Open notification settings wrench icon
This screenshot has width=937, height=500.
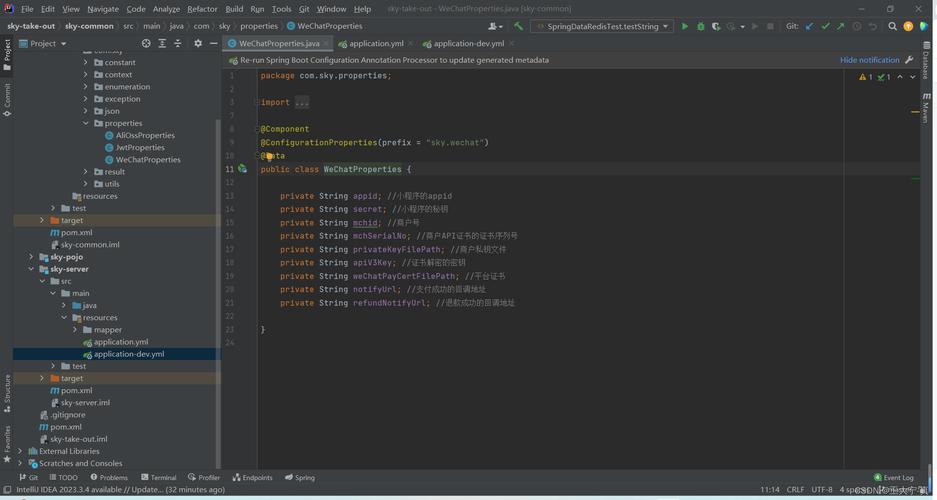pyautogui.click(x=909, y=60)
